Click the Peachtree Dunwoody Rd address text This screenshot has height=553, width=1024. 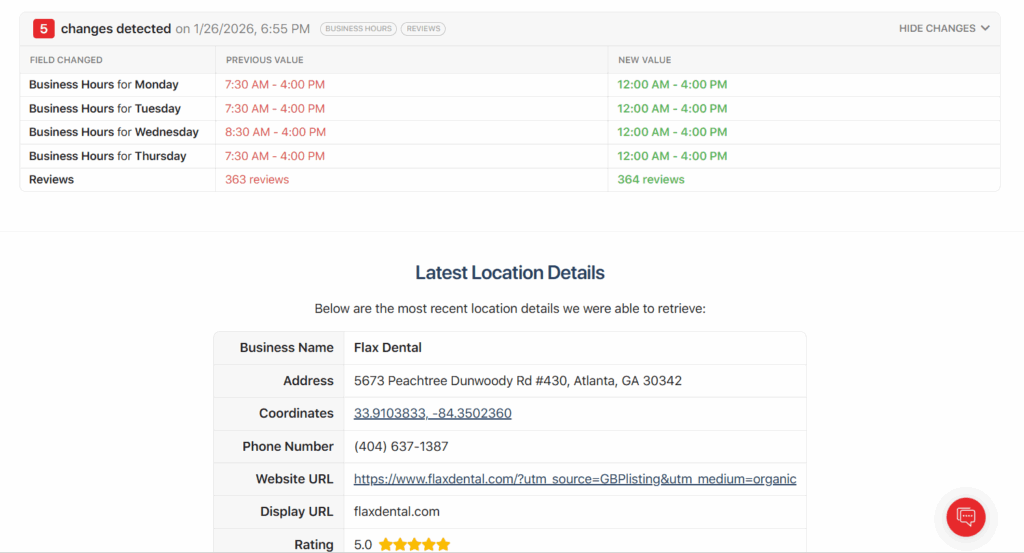(x=518, y=381)
